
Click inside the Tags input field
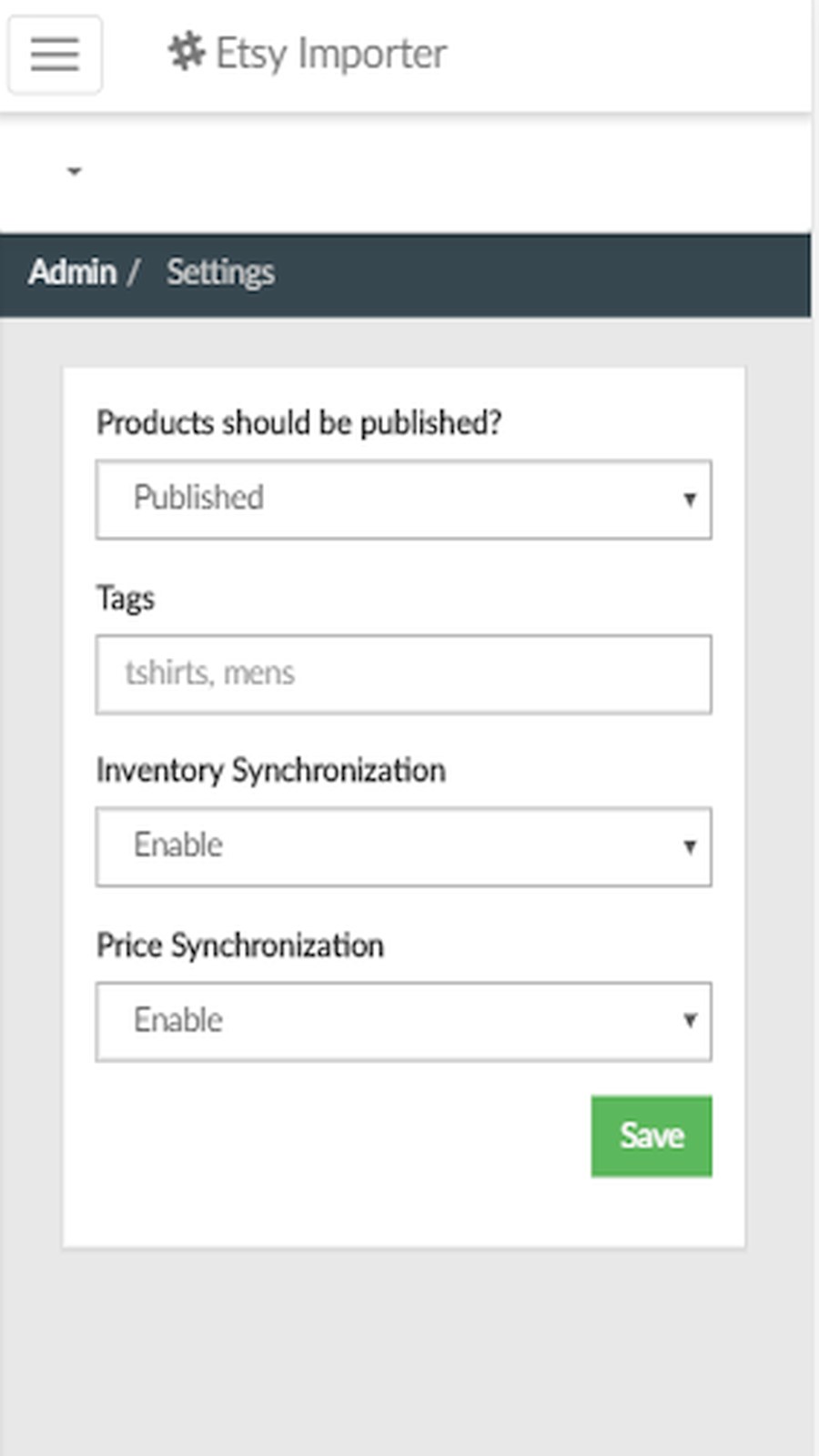[403, 673]
